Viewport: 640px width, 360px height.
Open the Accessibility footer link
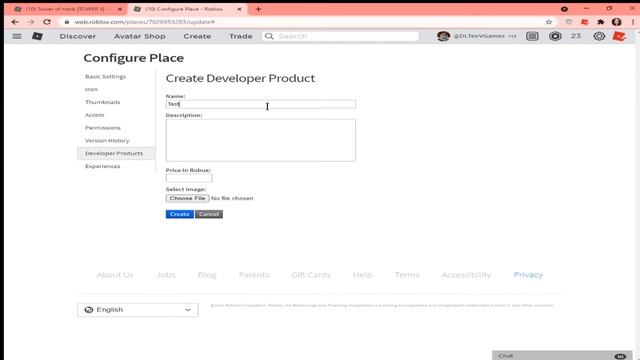(x=466, y=275)
